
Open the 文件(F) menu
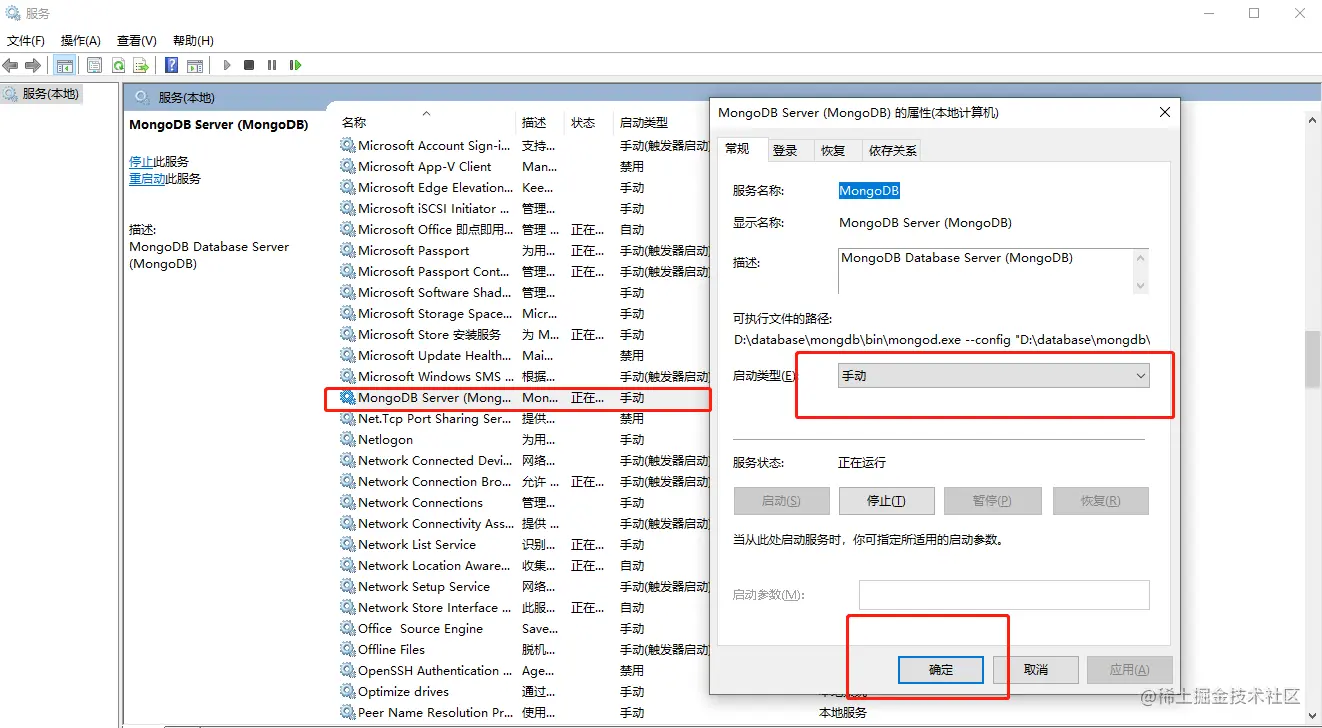26,41
